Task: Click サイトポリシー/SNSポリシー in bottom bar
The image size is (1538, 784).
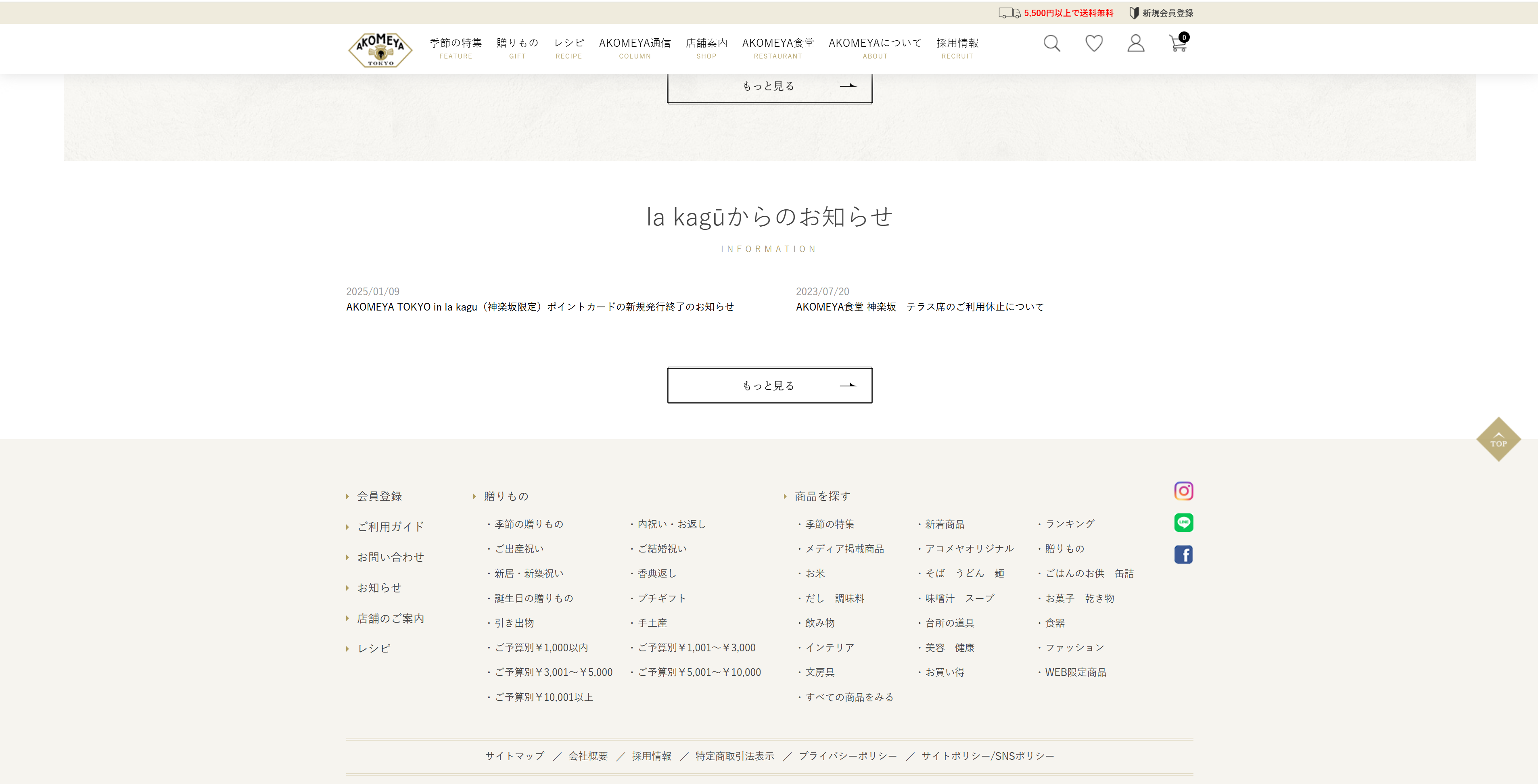Action: click(988, 756)
